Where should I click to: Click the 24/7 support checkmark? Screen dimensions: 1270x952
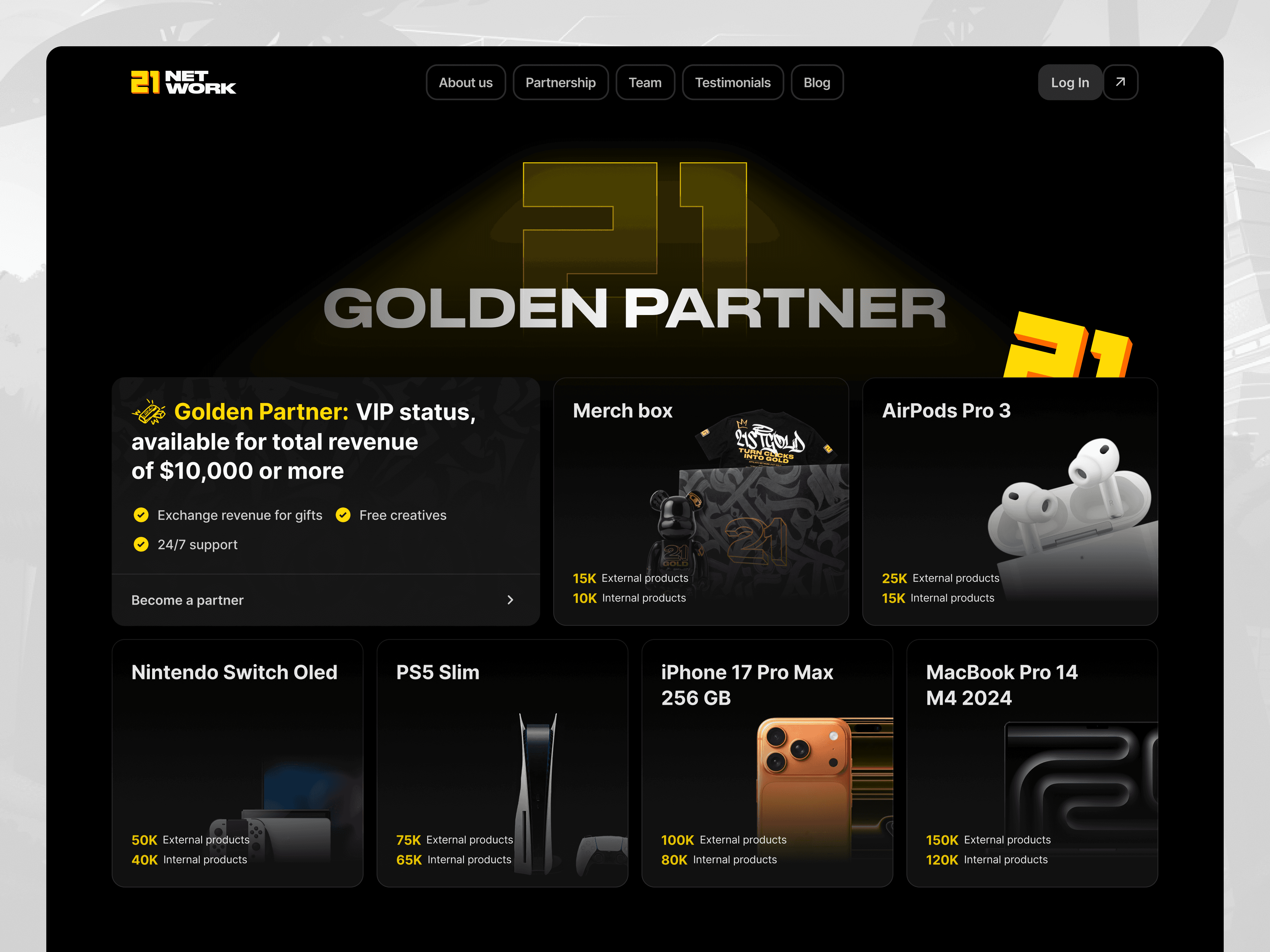click(x=141, y=544)
